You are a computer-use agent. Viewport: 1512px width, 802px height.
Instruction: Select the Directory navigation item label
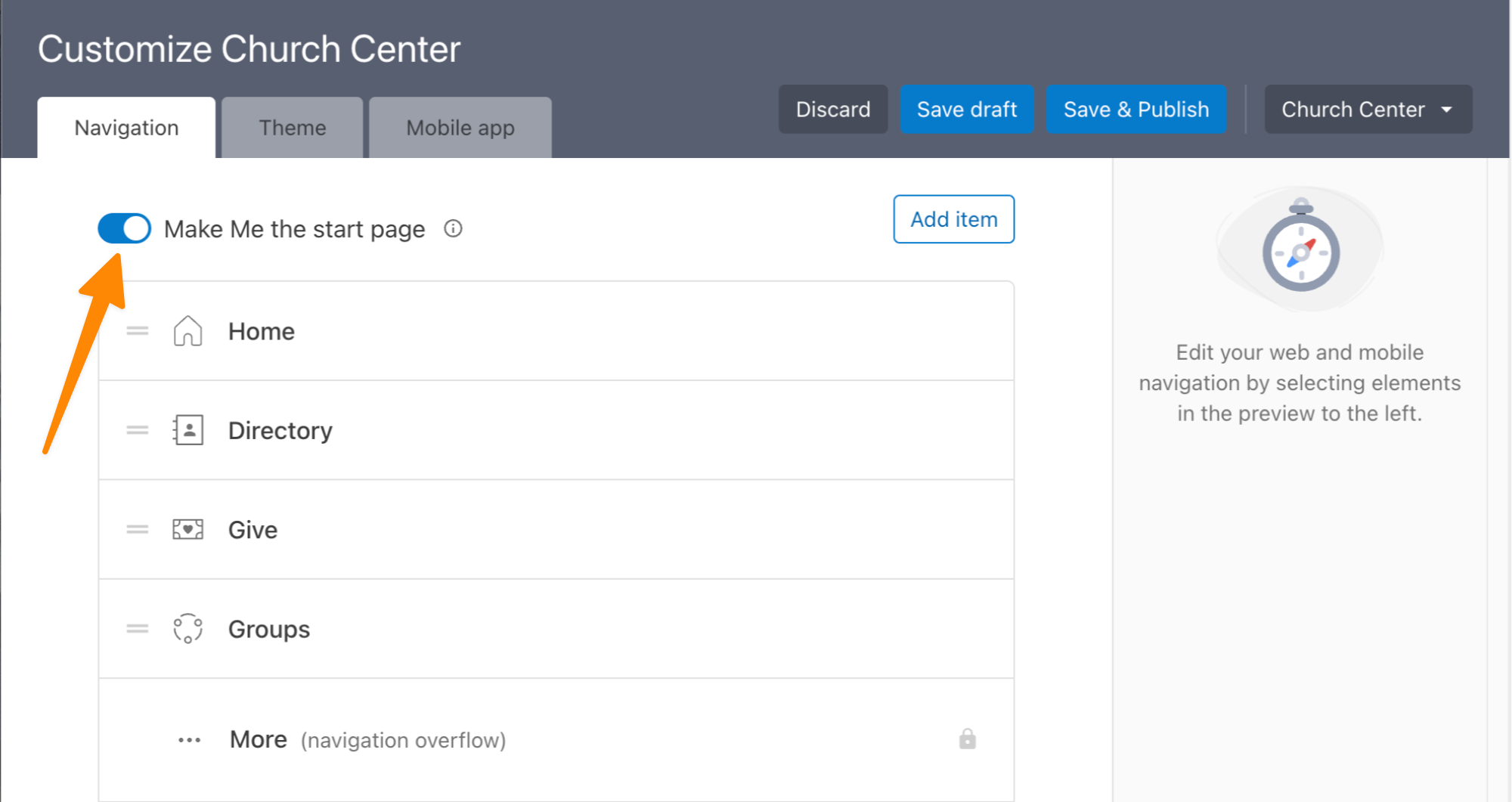click(x=280, y=430)
